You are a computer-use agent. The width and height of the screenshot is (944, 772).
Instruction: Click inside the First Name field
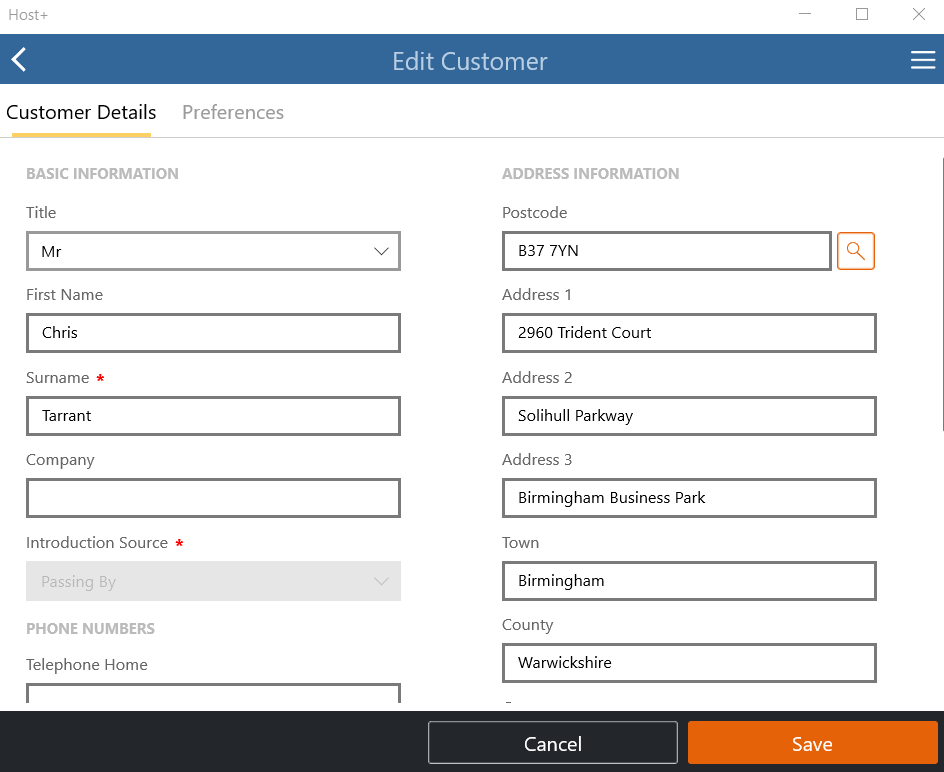tap(213, 333)
